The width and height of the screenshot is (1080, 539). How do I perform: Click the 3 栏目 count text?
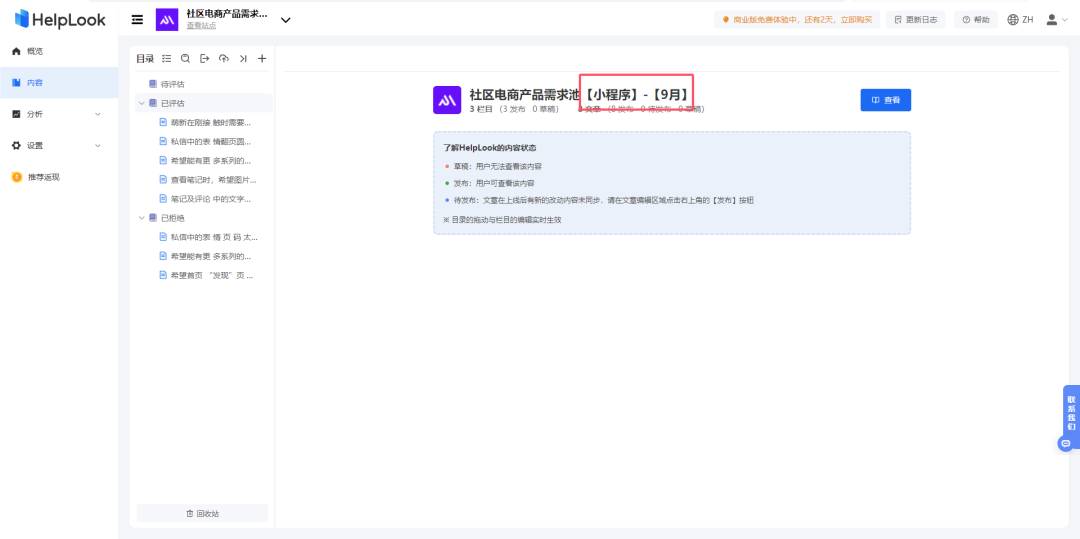click(481, 109)
